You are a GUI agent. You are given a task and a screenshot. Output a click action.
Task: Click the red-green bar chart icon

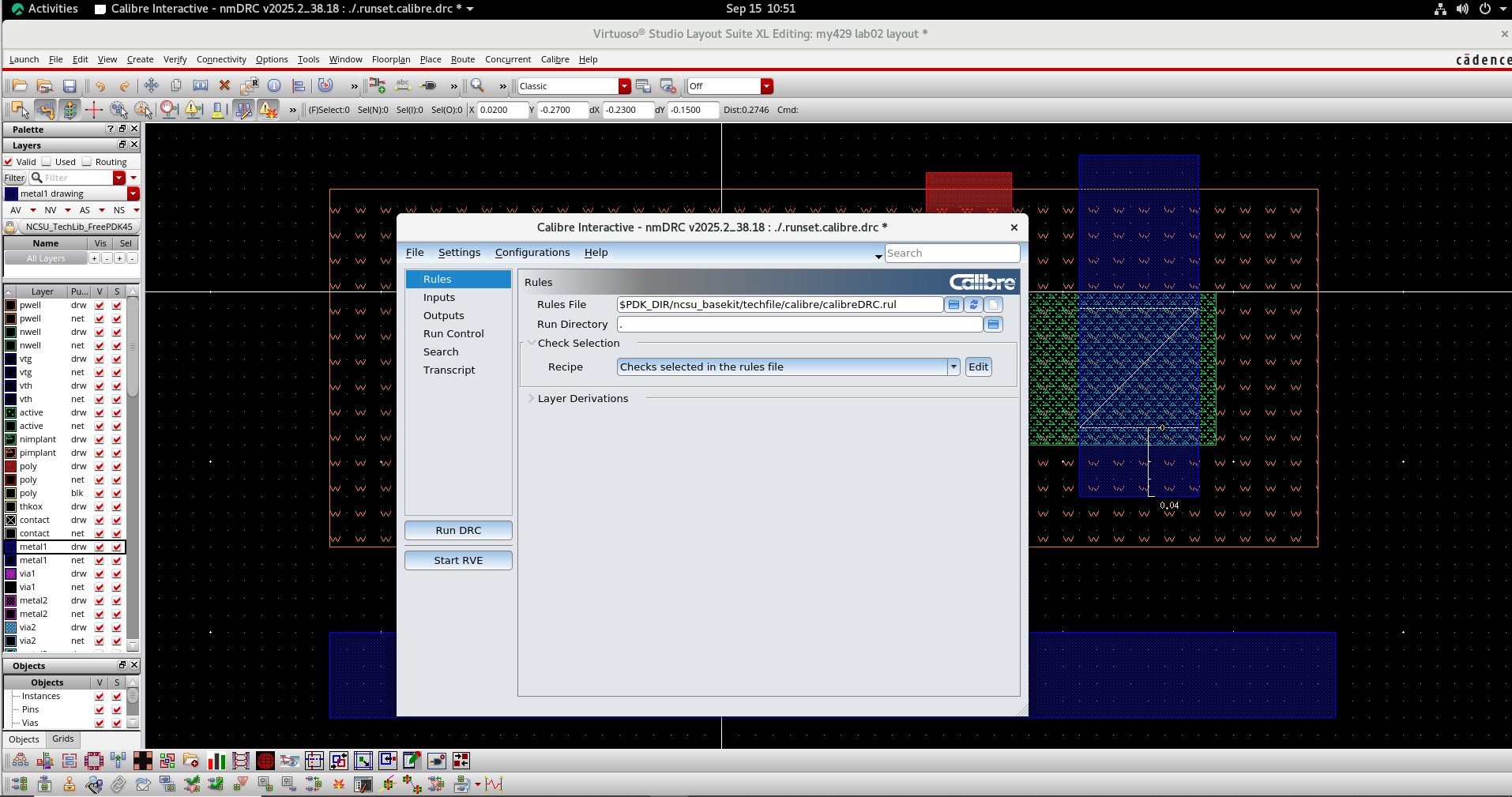216,761
